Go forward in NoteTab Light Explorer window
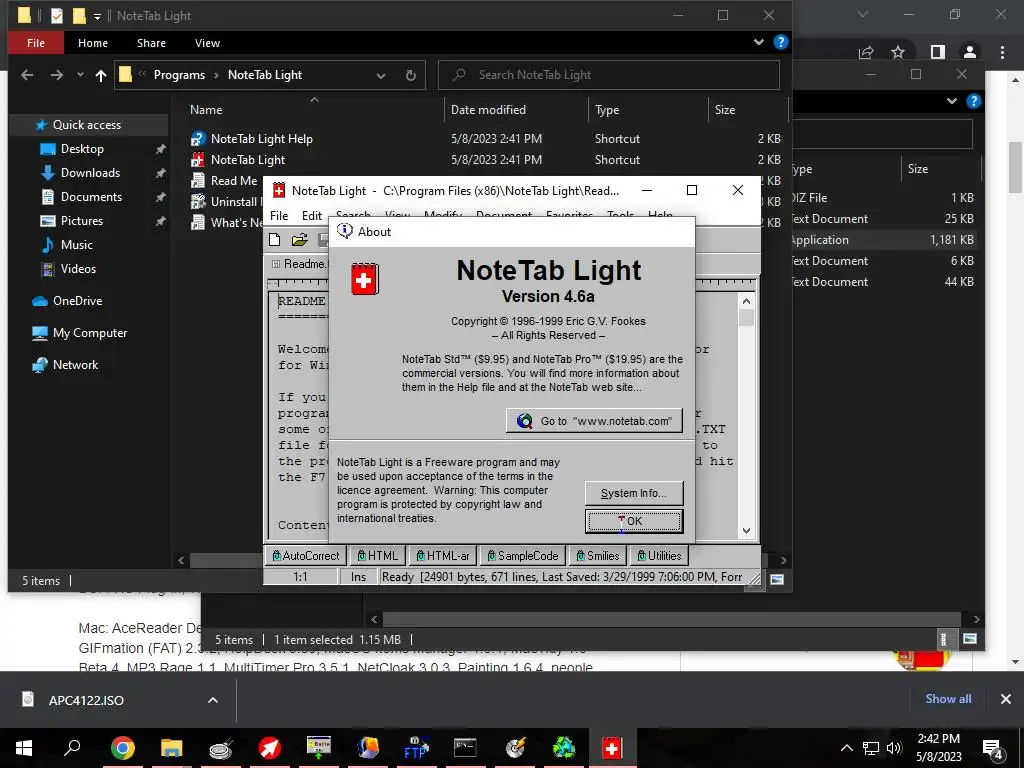This screenshot has width=1024, height=768. (x=57, y=75)
